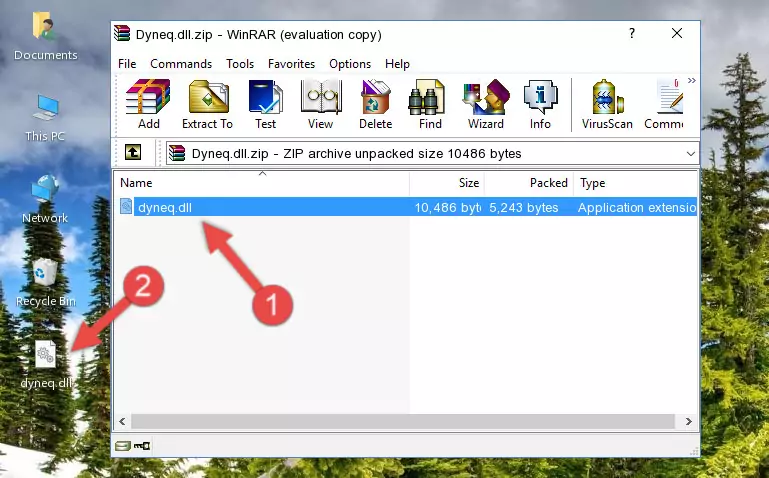The image size is (769, 478).
Task: Sort files by Name column
Action: click(x=262, y=183)
